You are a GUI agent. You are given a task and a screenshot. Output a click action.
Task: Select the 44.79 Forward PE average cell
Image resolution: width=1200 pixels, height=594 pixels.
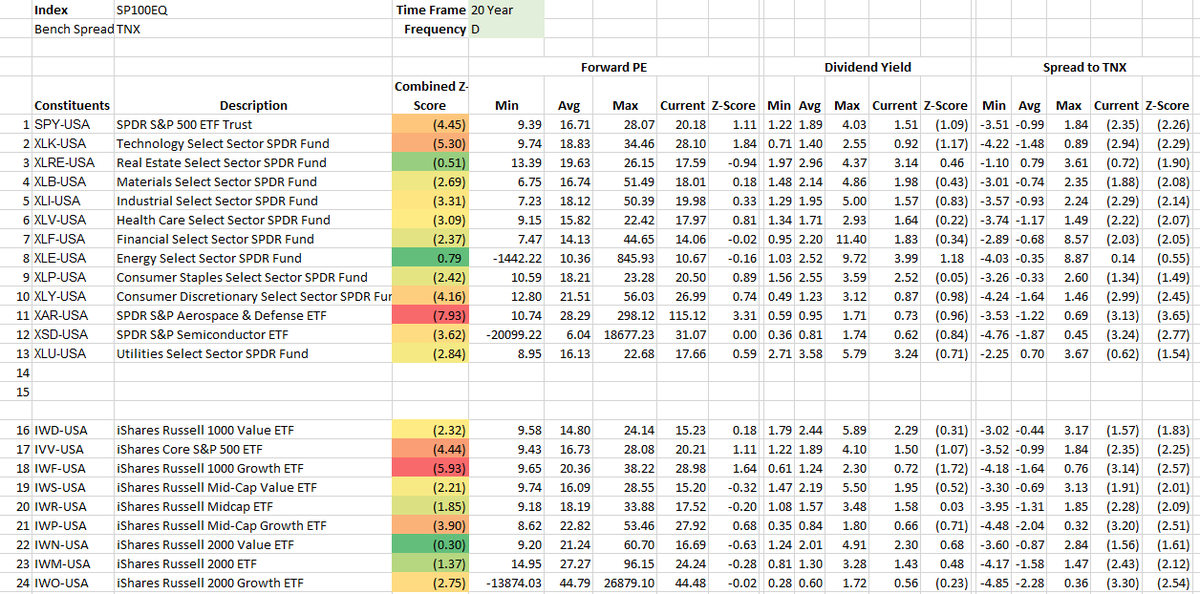pos(571,581)
